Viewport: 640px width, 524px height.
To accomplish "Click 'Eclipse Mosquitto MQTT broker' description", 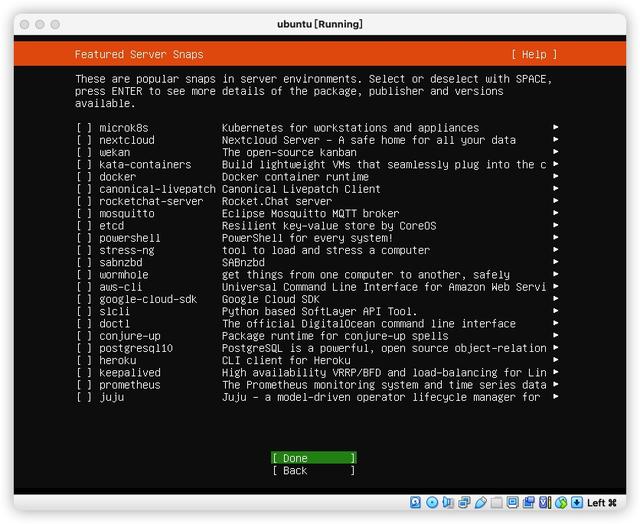I will 311,214.
